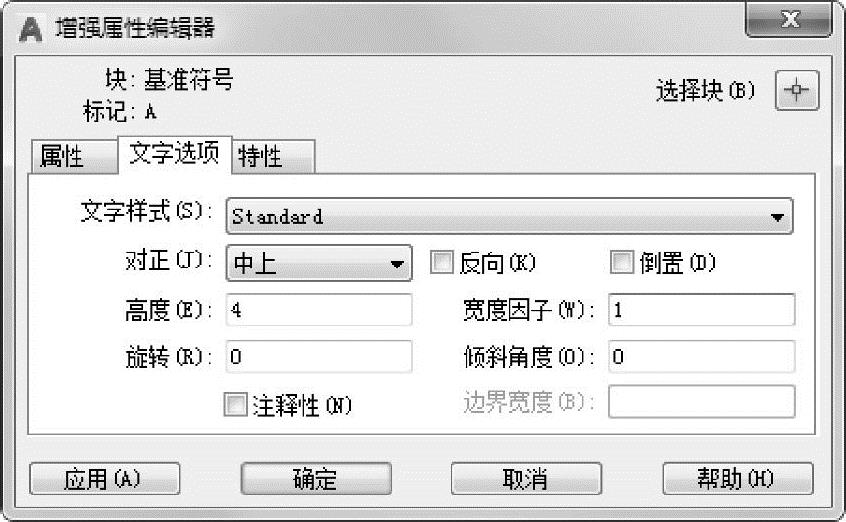
Task: Toggle the 倒置 (upside down) checkbox
Action: 622,263
